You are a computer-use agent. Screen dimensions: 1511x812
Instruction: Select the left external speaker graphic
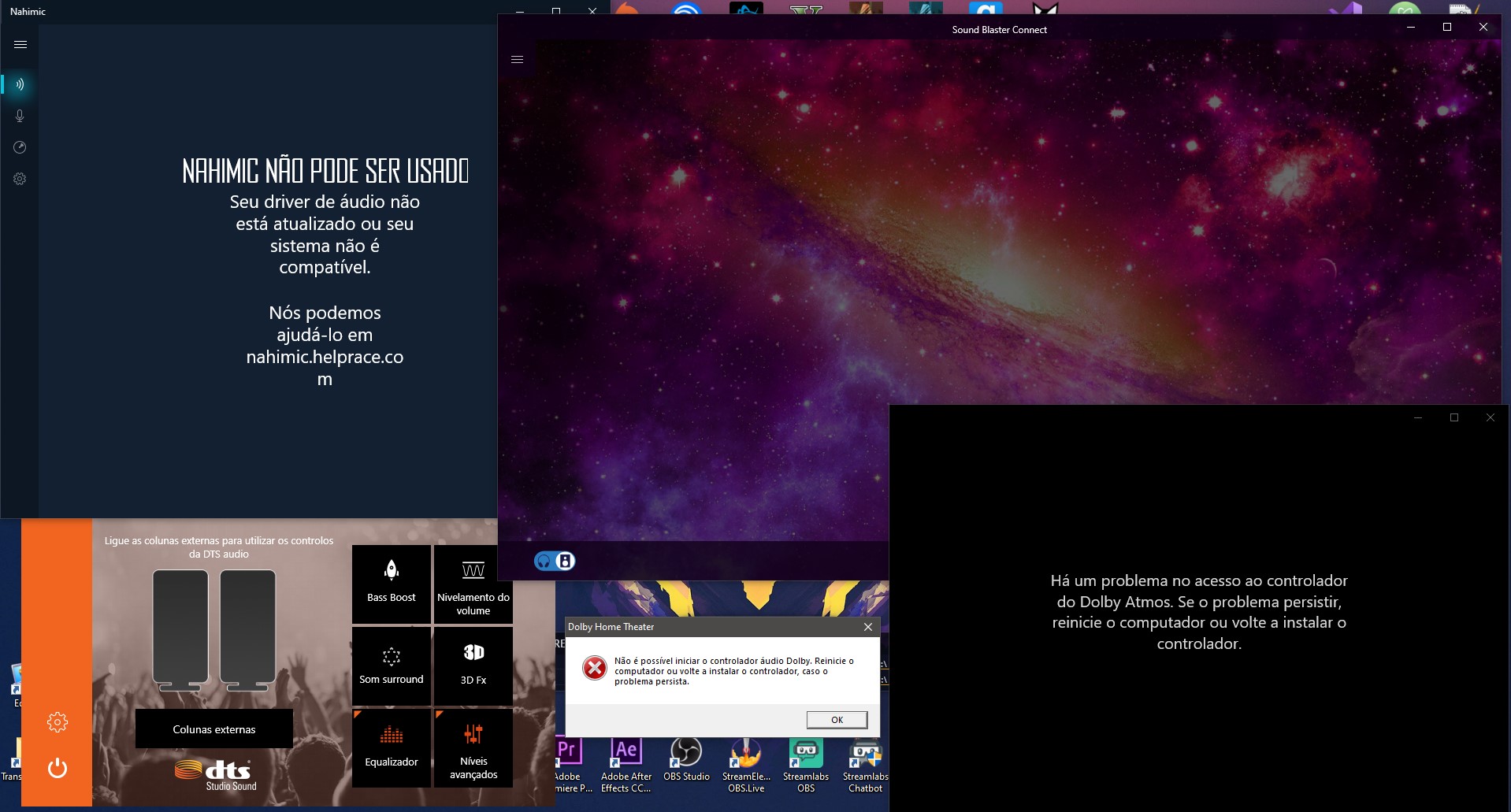[180, 630]
